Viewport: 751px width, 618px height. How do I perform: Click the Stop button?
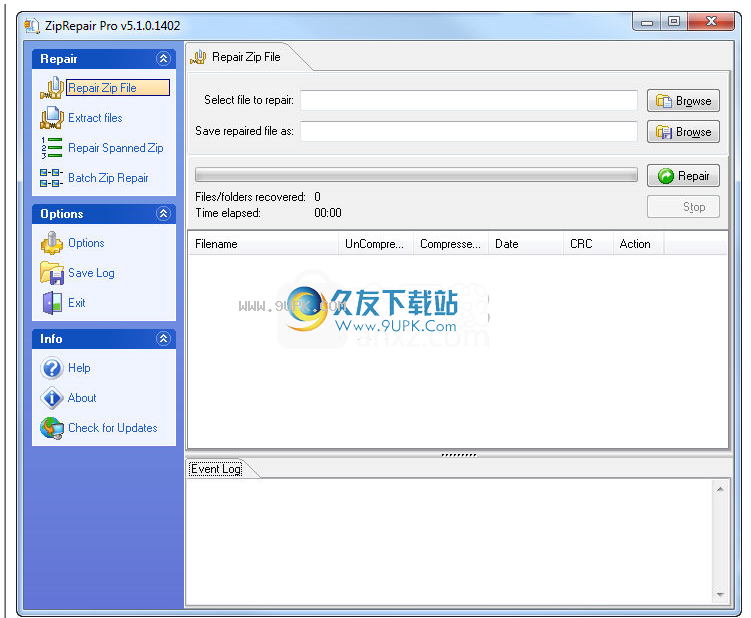(x=683, y=207)
